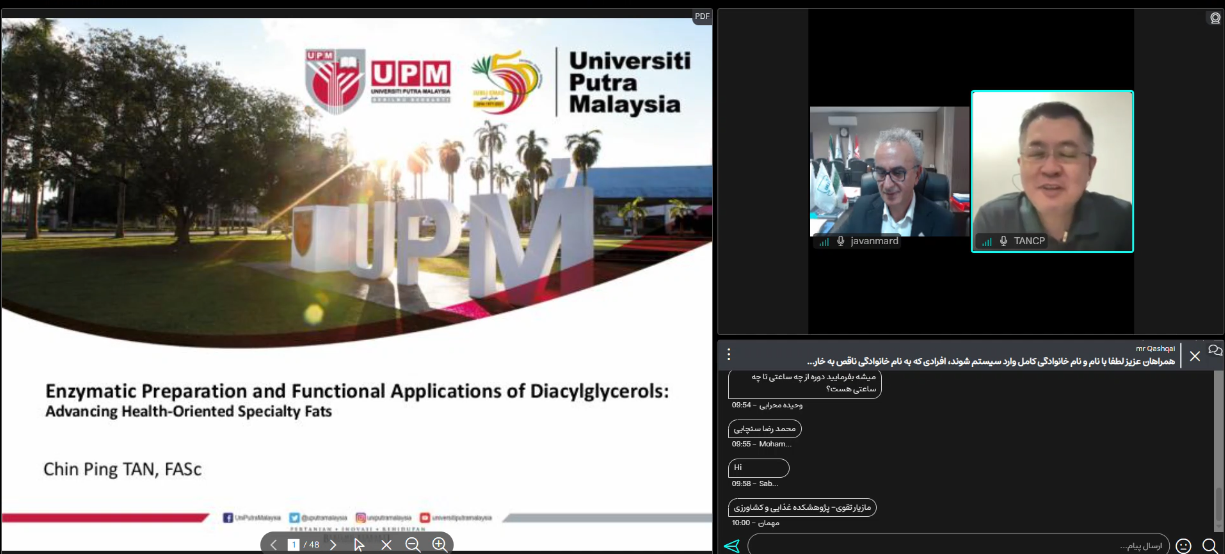Zoom out of the presentation
Image resolution: width=1225 pixels, height=554 pixels.
click(412, 545)
